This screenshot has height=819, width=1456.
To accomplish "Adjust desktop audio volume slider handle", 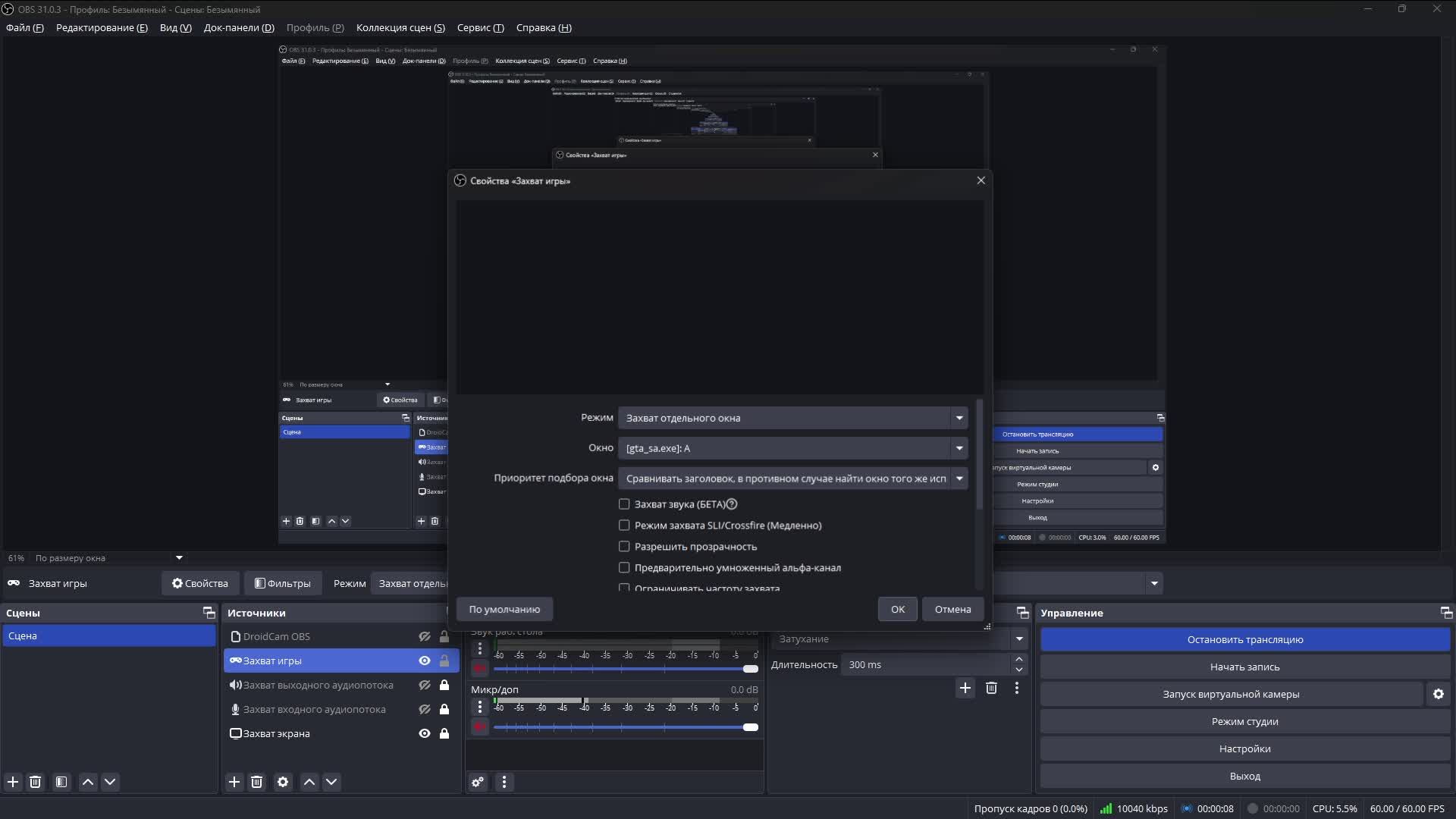I will [x=751, y=669].
